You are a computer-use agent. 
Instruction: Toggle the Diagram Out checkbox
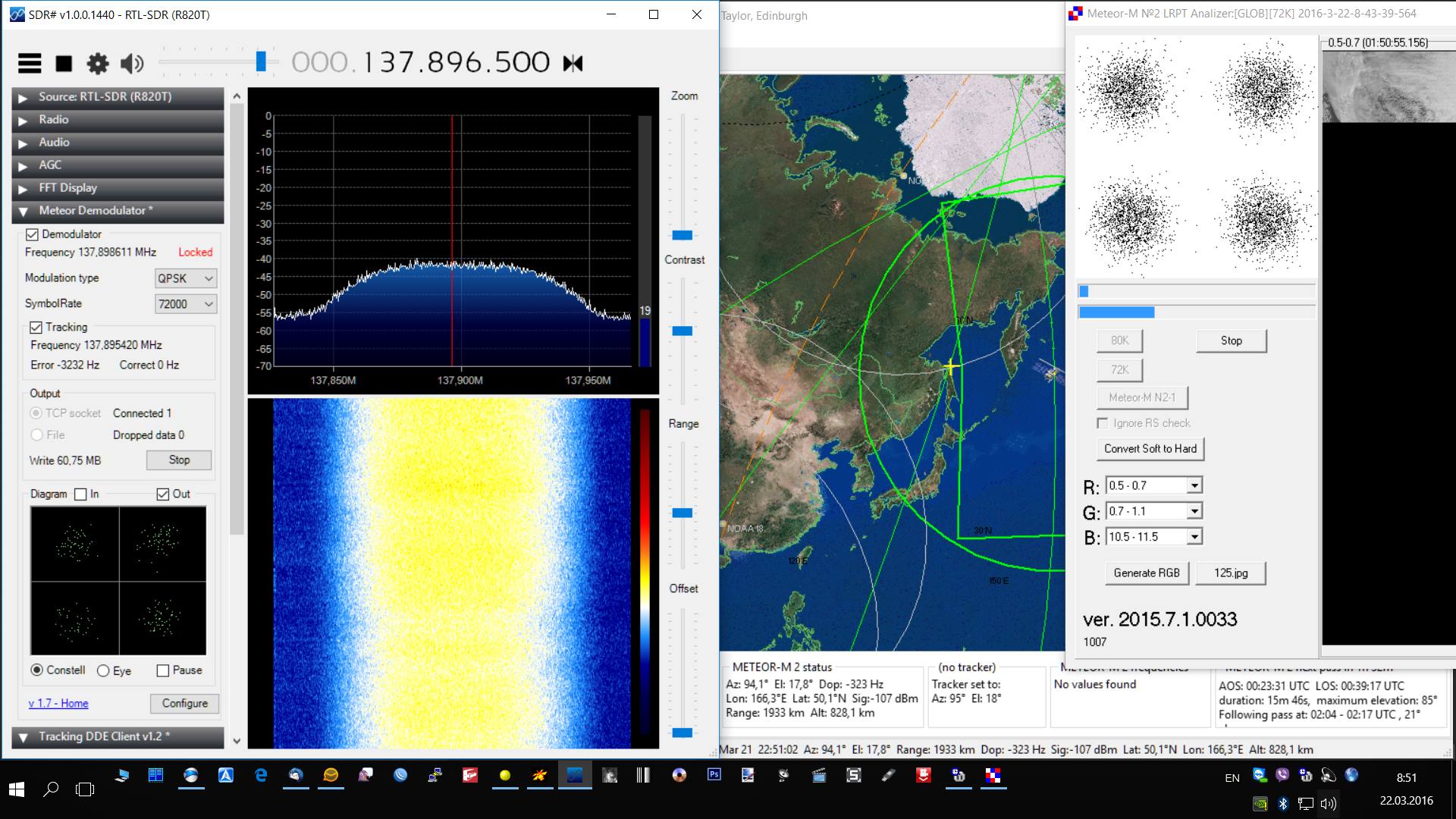[162, 494]
